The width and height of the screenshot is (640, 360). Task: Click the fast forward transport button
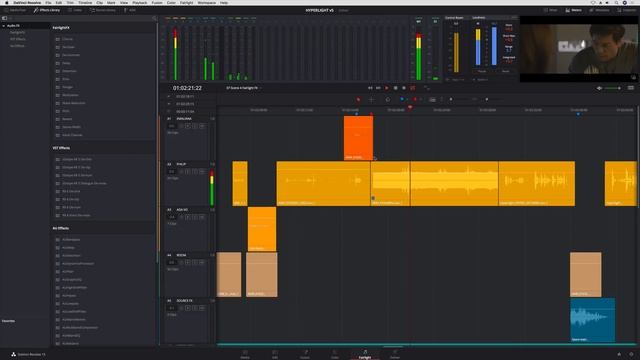(378, 88)
